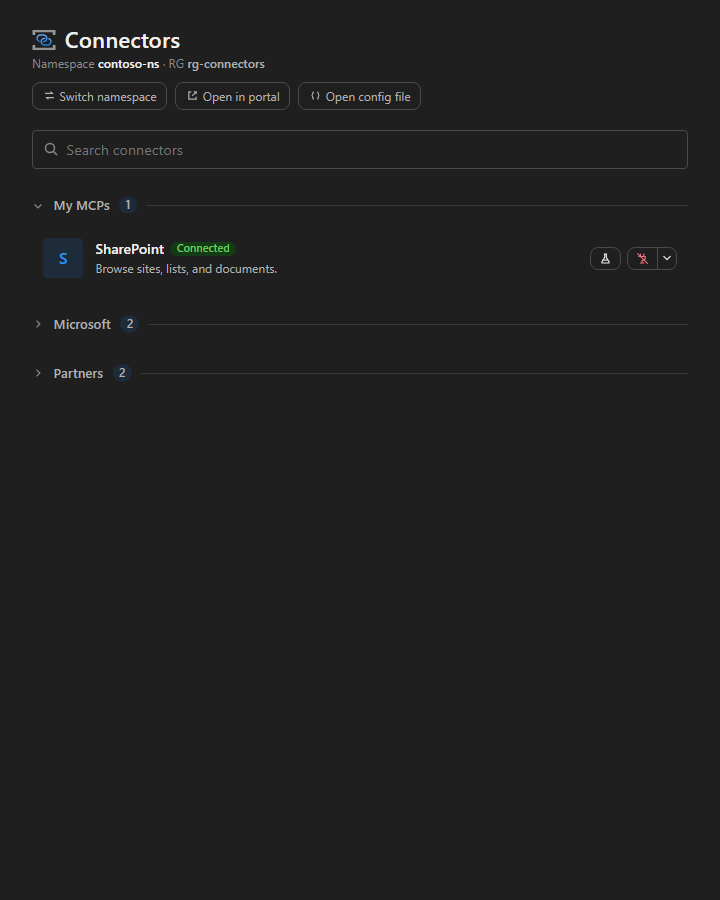Expand the Microsoft section

(38, 324)
